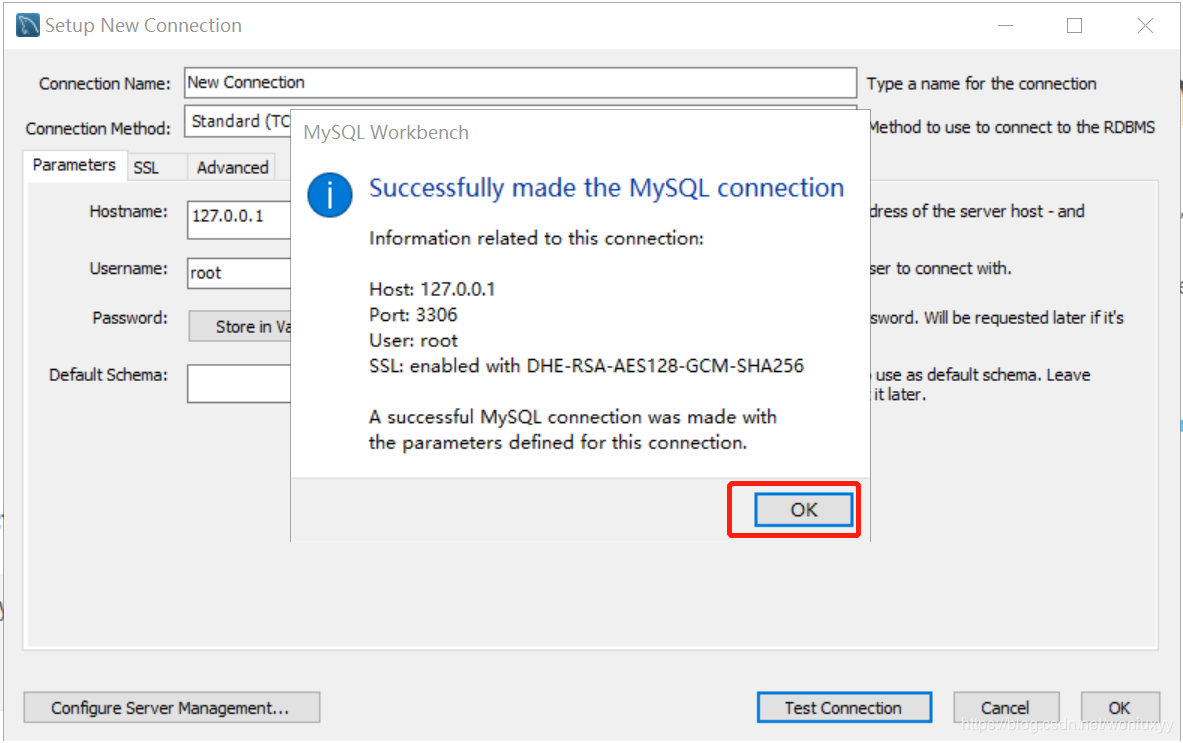Switch to the Parameters tab
The image size is (1183, 743).
coord(74,165)
